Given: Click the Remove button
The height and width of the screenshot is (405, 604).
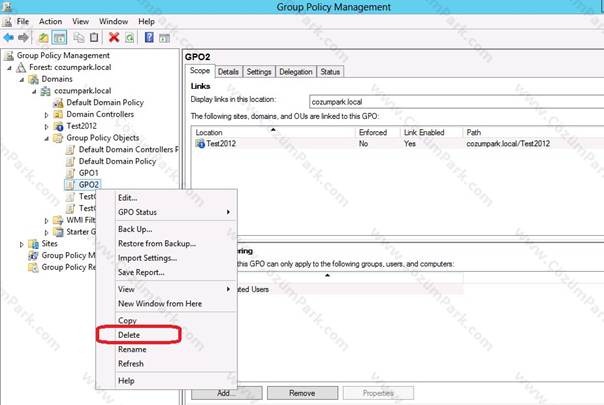Looking at the screenshot, I should point(302,393).
